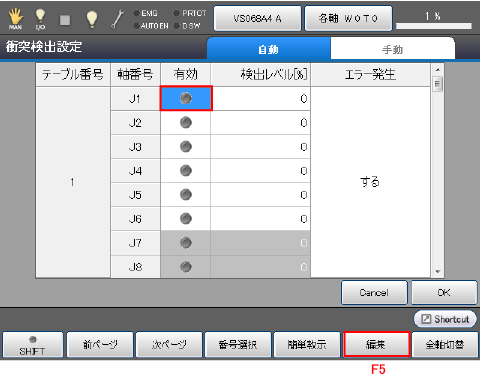Click the MAN hand mode icon
Viewport: 480px width, 376px height.
[x=15, y=19]
